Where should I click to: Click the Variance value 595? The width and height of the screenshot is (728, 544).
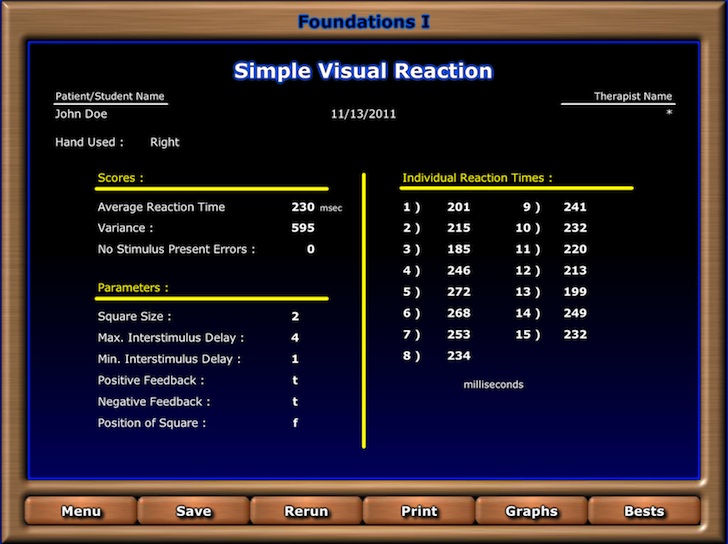pos(303,228)
